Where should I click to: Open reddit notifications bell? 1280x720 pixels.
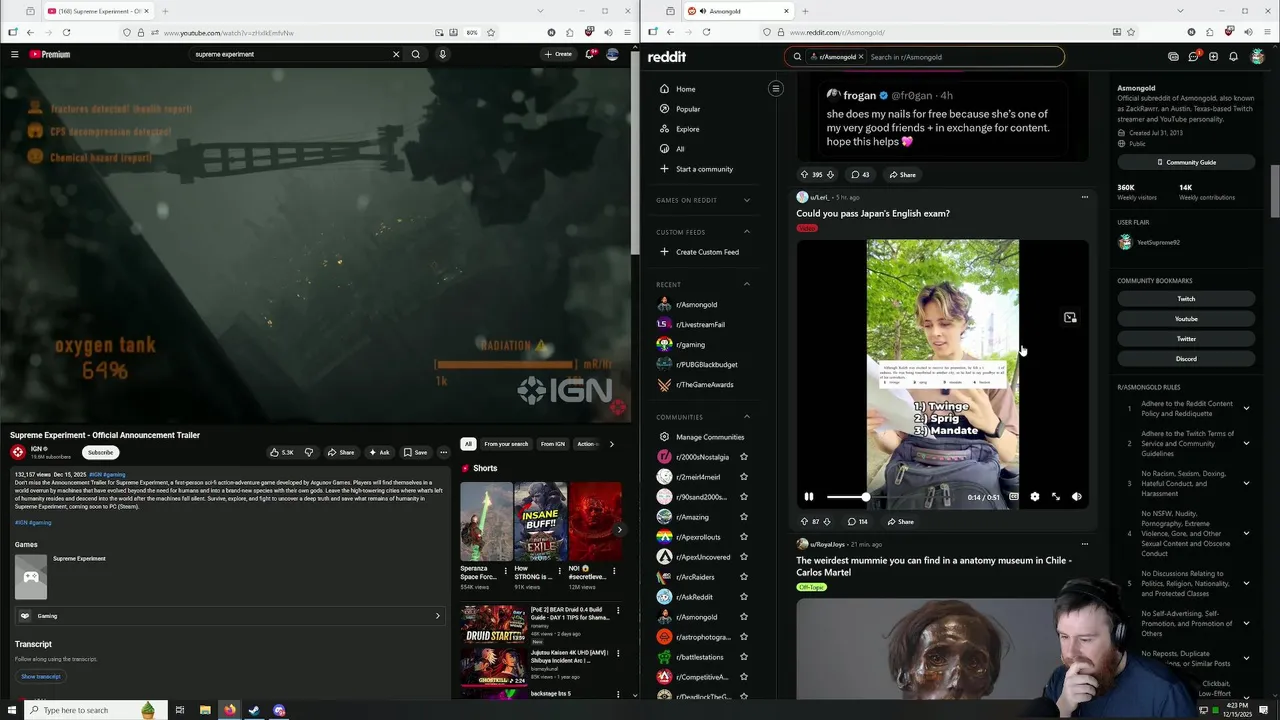click(x=1233, y=57)
